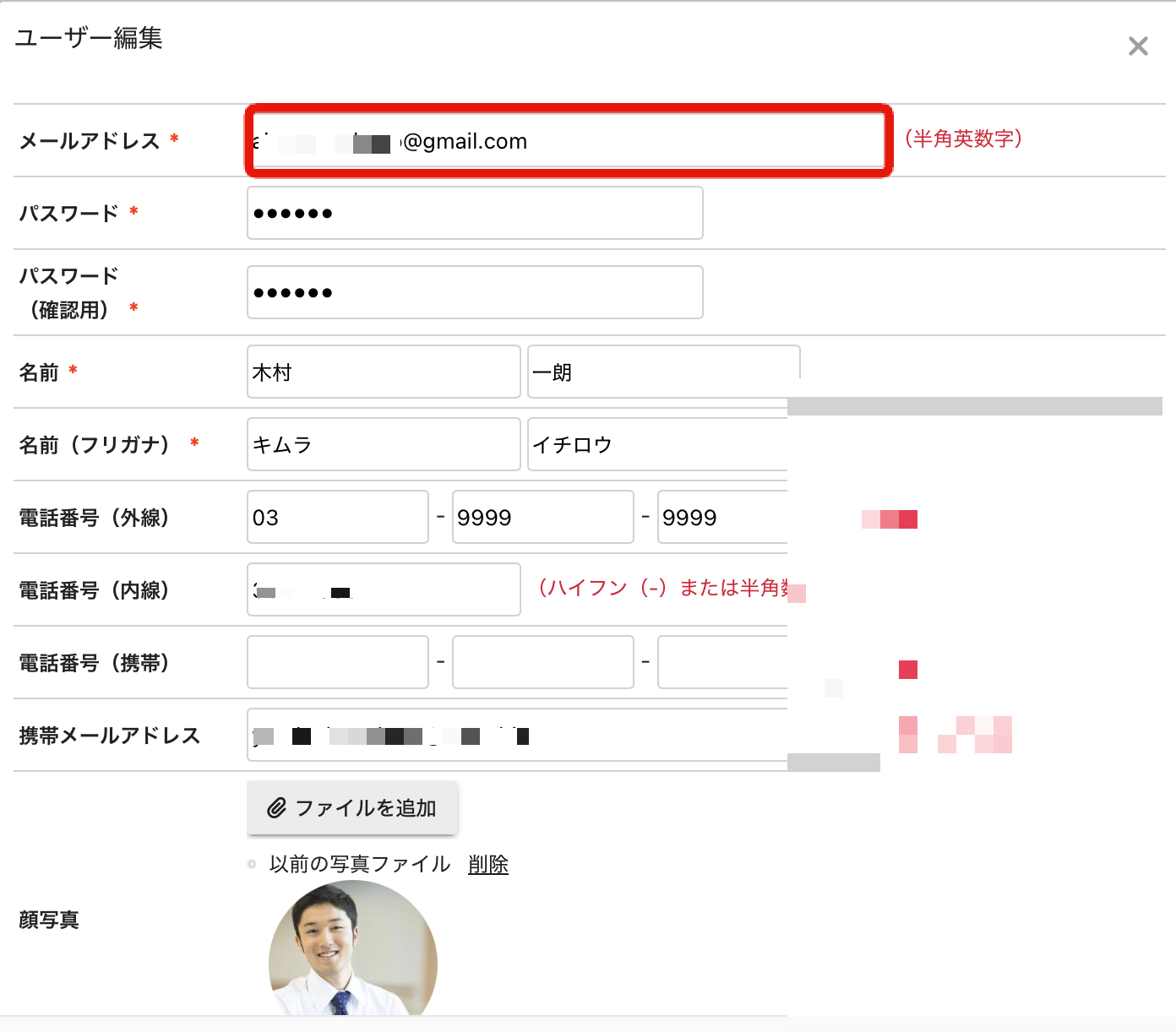Click the 外線 area code field 03
1176x1032 pixels.
pos(338,517)
